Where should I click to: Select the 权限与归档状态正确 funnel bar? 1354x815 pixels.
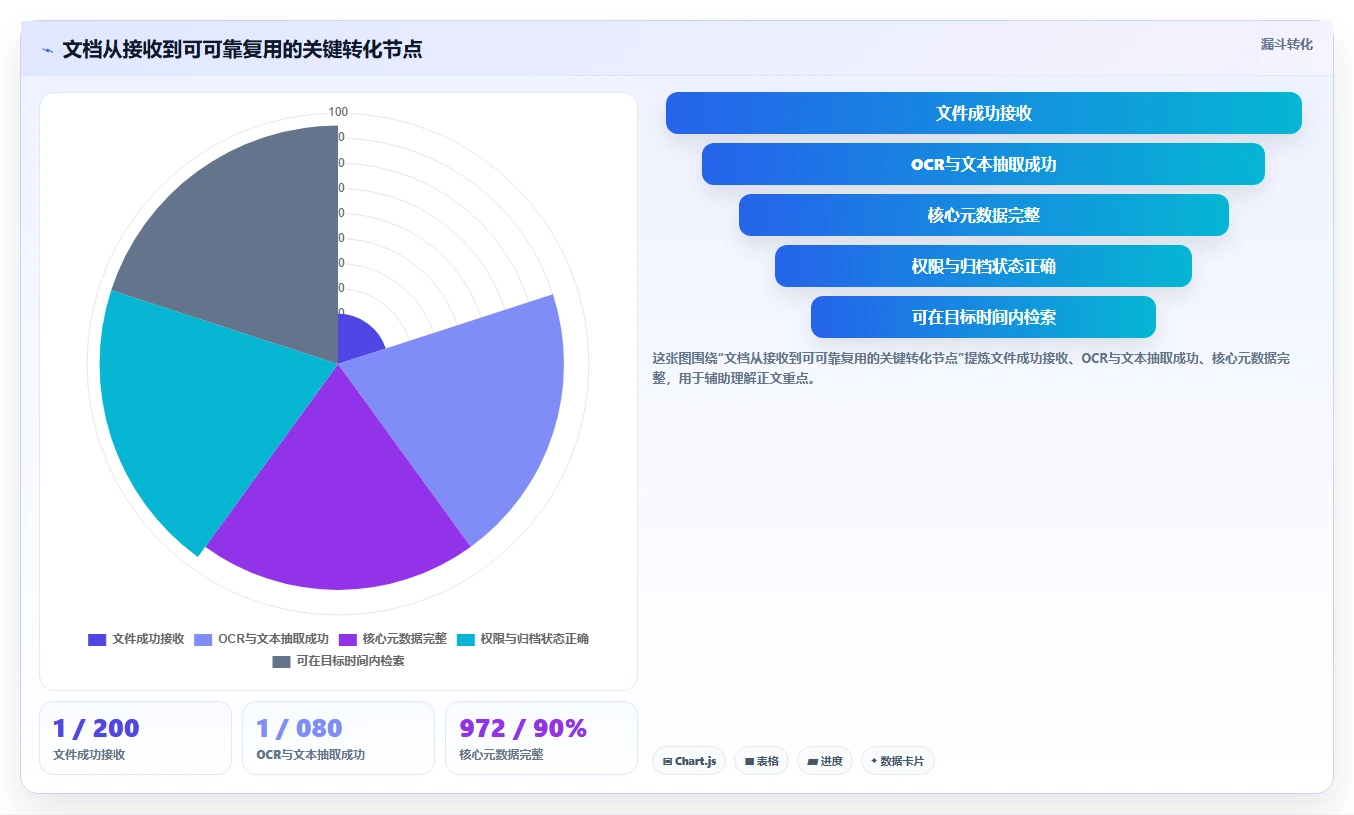click(x=984, y=266)
